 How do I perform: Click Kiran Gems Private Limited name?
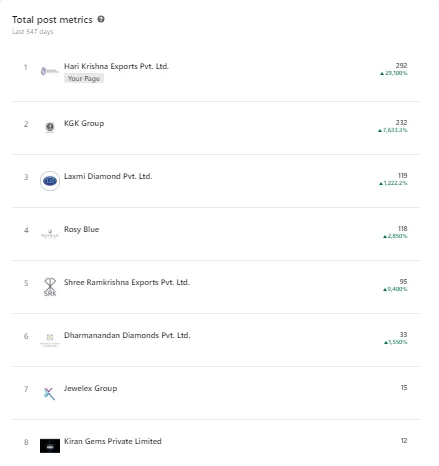[x=113, y=441]
